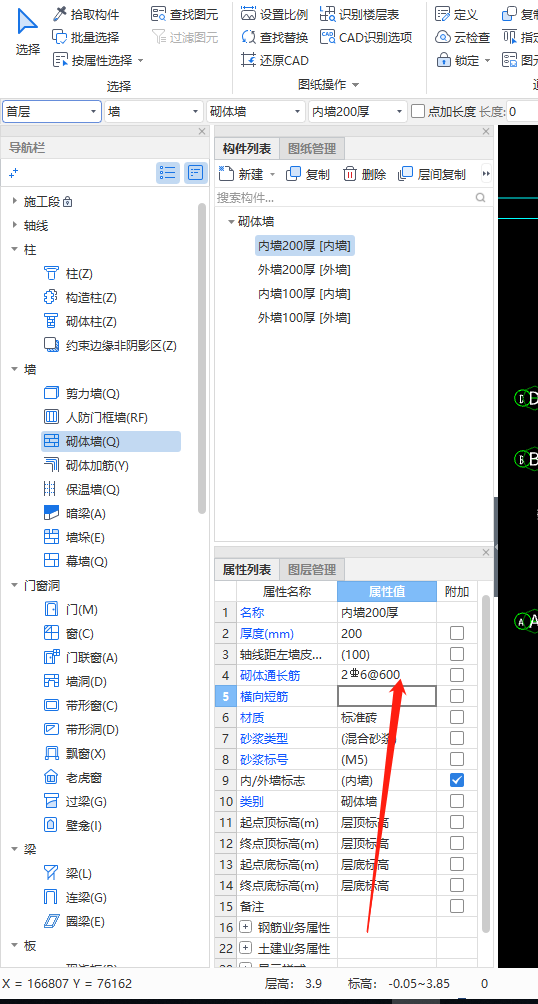Select 人防门框墙(RF) item
The image size is (538, 1004).
click(x=95, y=417)
